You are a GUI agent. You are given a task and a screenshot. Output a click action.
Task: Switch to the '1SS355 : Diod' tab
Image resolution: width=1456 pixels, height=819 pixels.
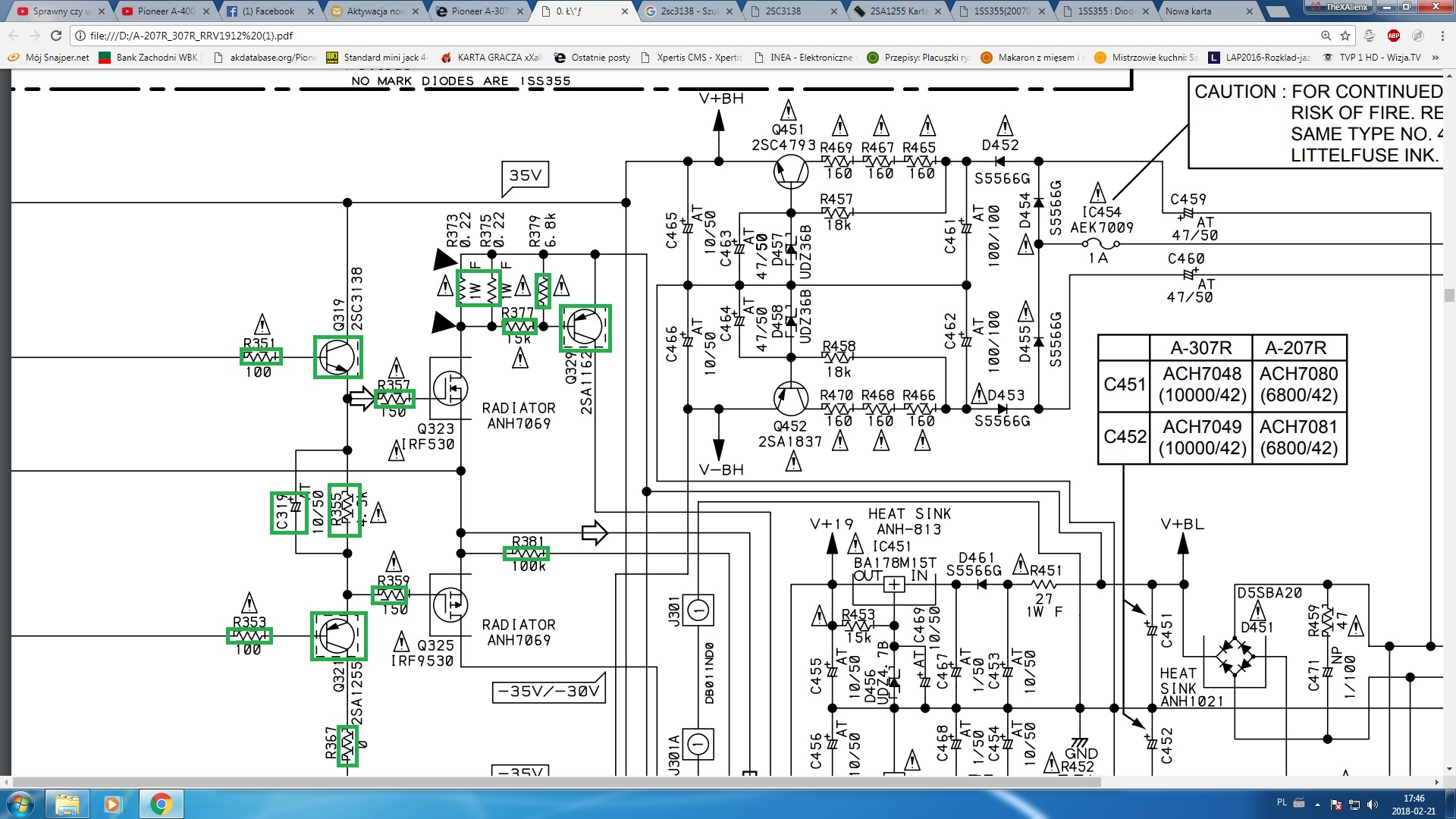coord(1106,11)
